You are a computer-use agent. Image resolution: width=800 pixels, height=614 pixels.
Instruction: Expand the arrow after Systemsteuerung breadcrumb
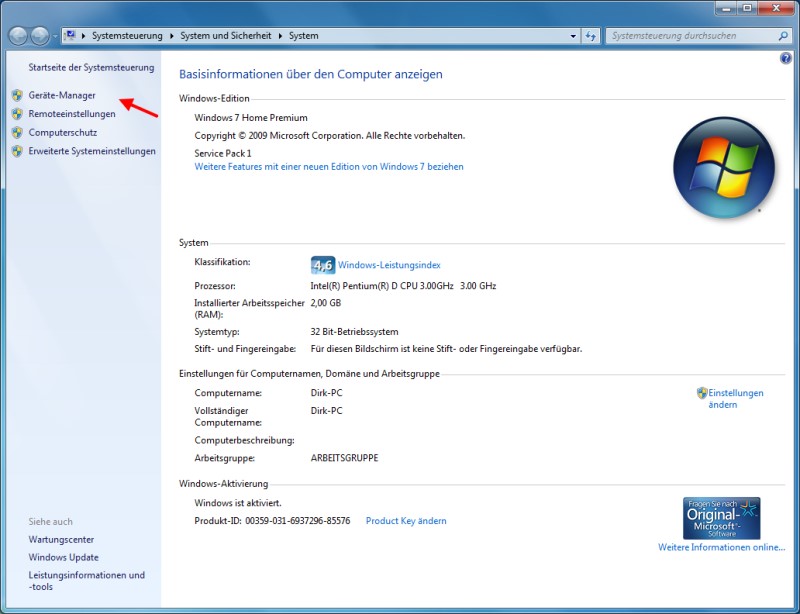(171, 36)
